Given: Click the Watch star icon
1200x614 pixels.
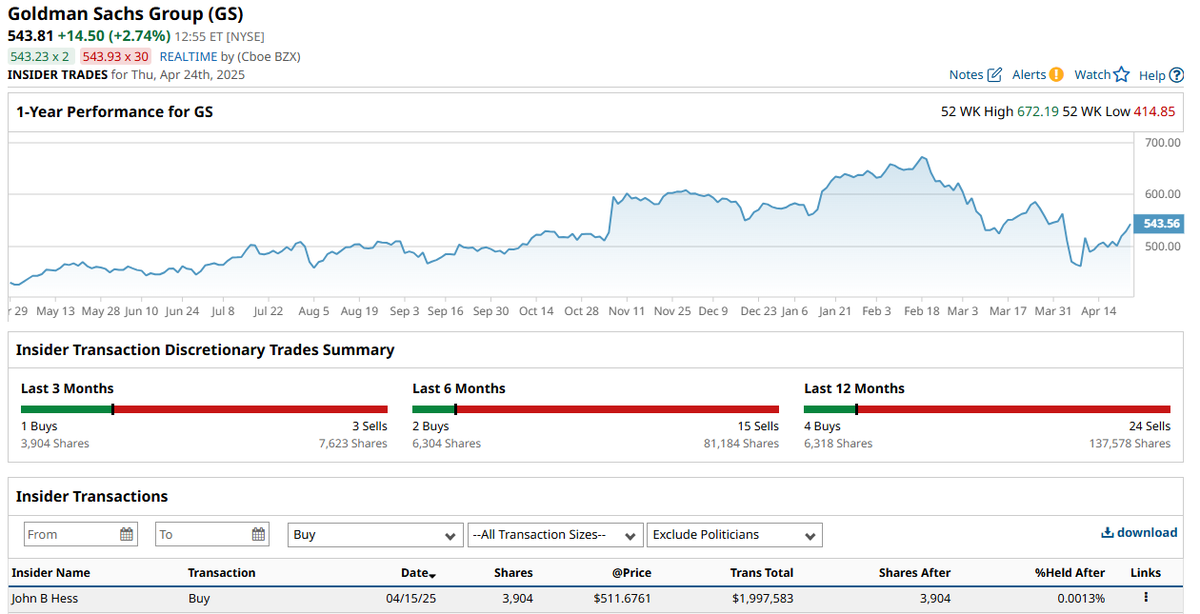Looking at the screenshot, I should point(1122,75).
